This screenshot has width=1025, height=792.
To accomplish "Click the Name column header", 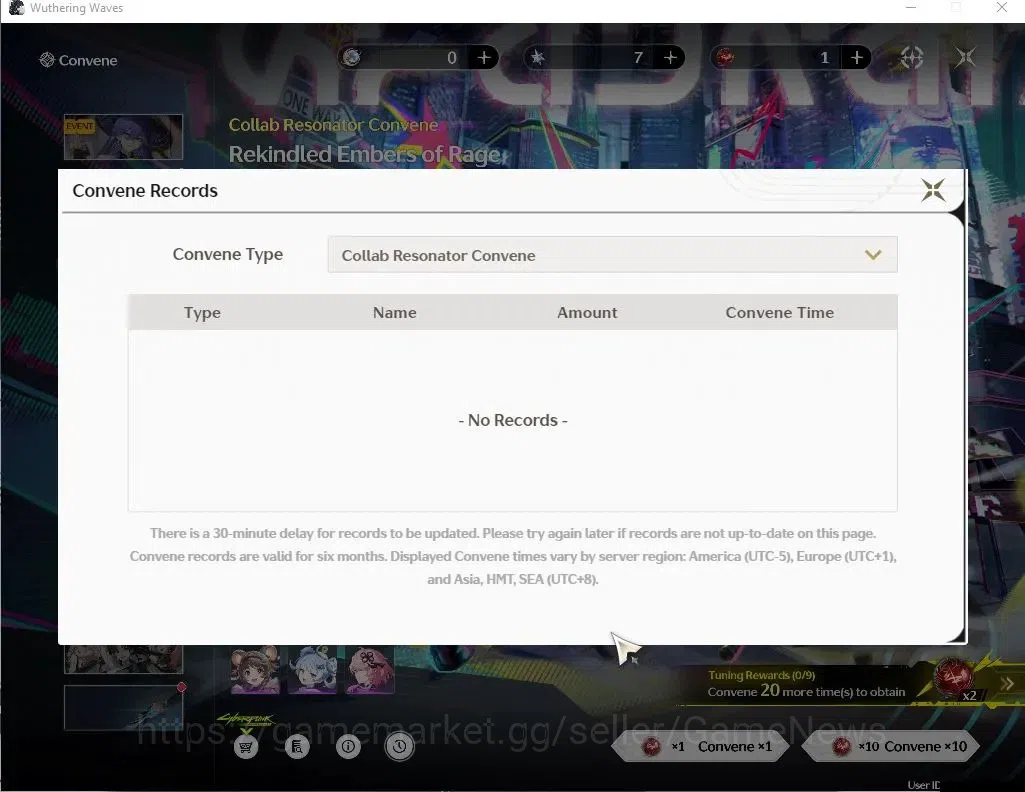I will pyautogui.click(x=394, y=313).
